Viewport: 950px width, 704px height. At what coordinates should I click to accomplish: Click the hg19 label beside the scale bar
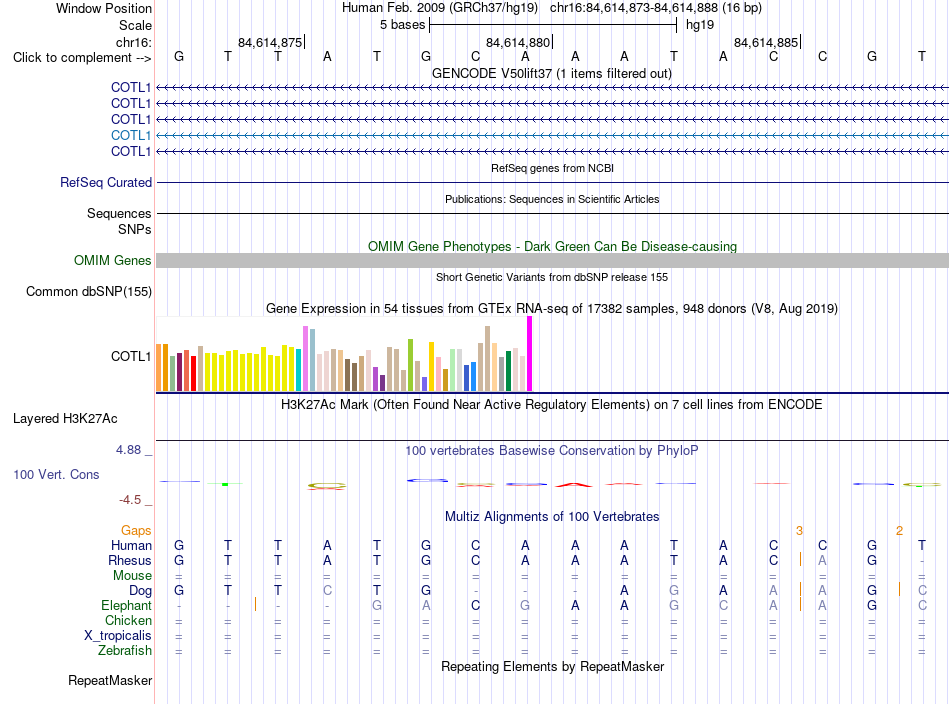[x=700, y=25]
